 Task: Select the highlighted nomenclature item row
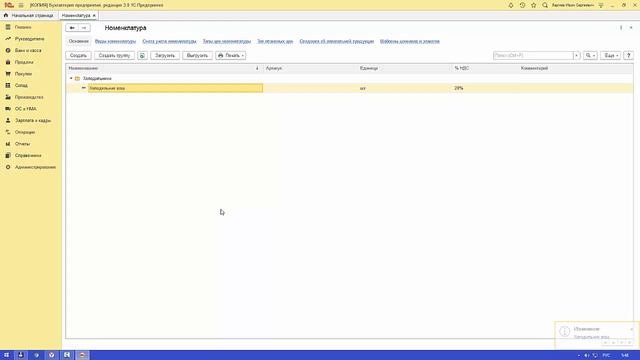click(349, 88)
